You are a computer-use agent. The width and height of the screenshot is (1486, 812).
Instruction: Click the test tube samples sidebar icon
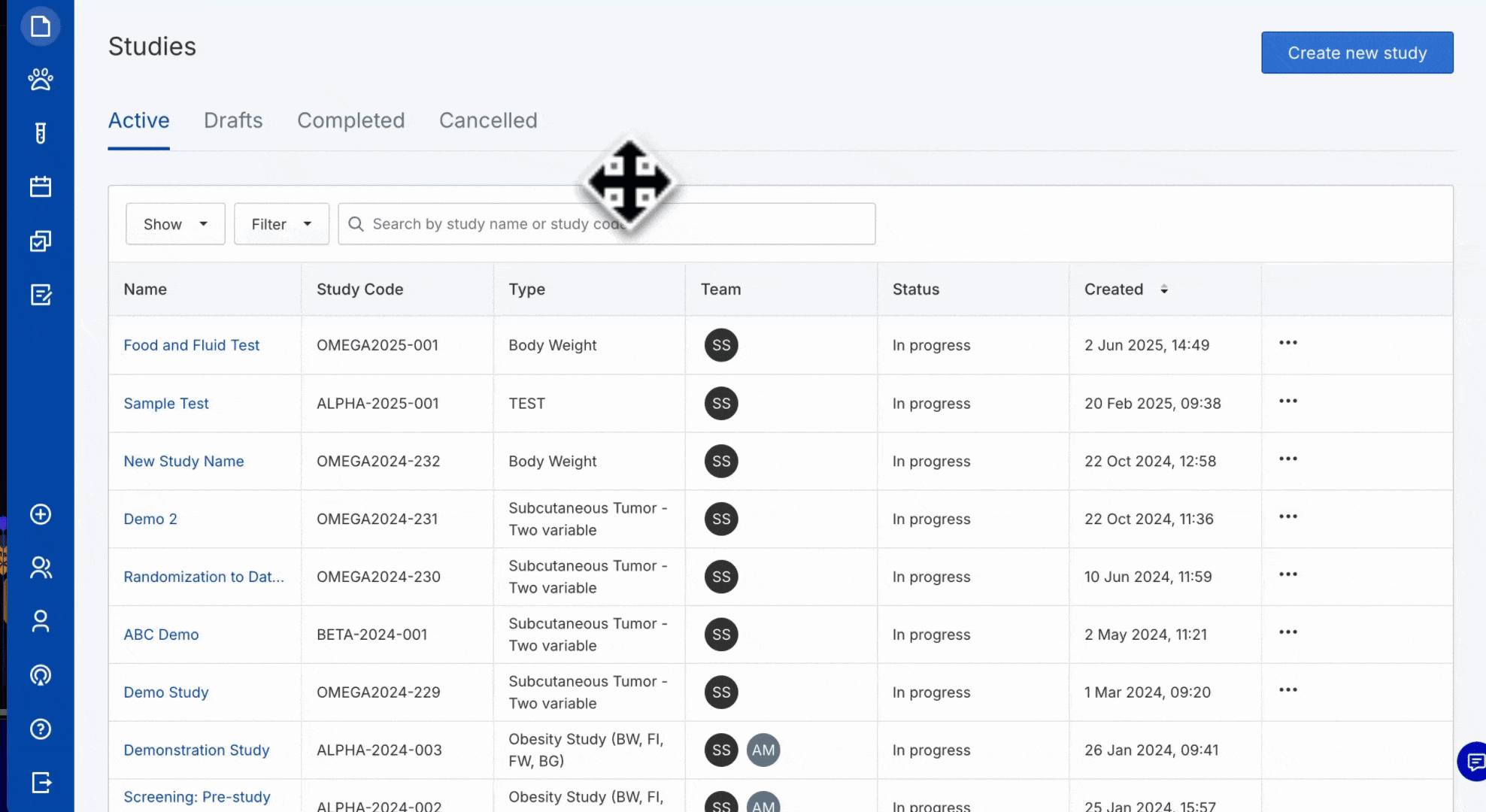41,133
